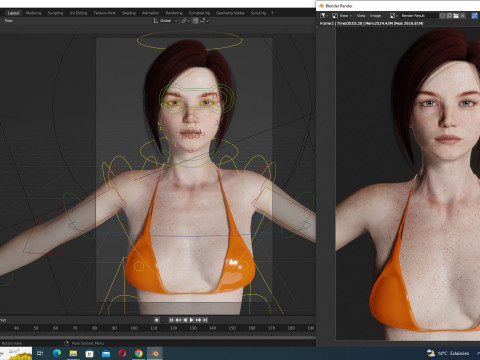Switch to the Scripting workspace
The image size is (480, 360).
[258, 13]
